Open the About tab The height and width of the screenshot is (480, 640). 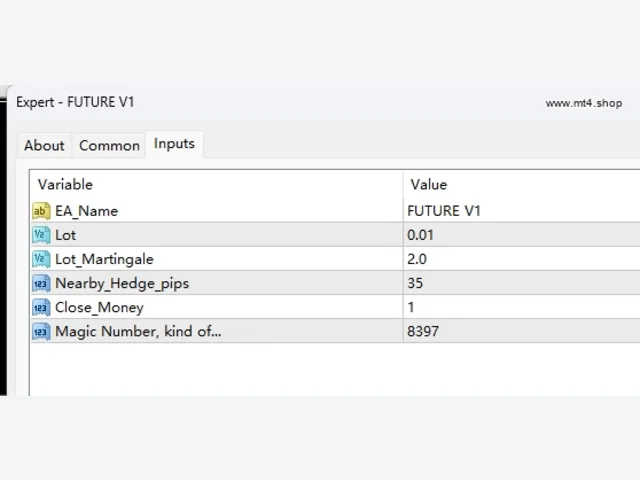coord(44,145)
